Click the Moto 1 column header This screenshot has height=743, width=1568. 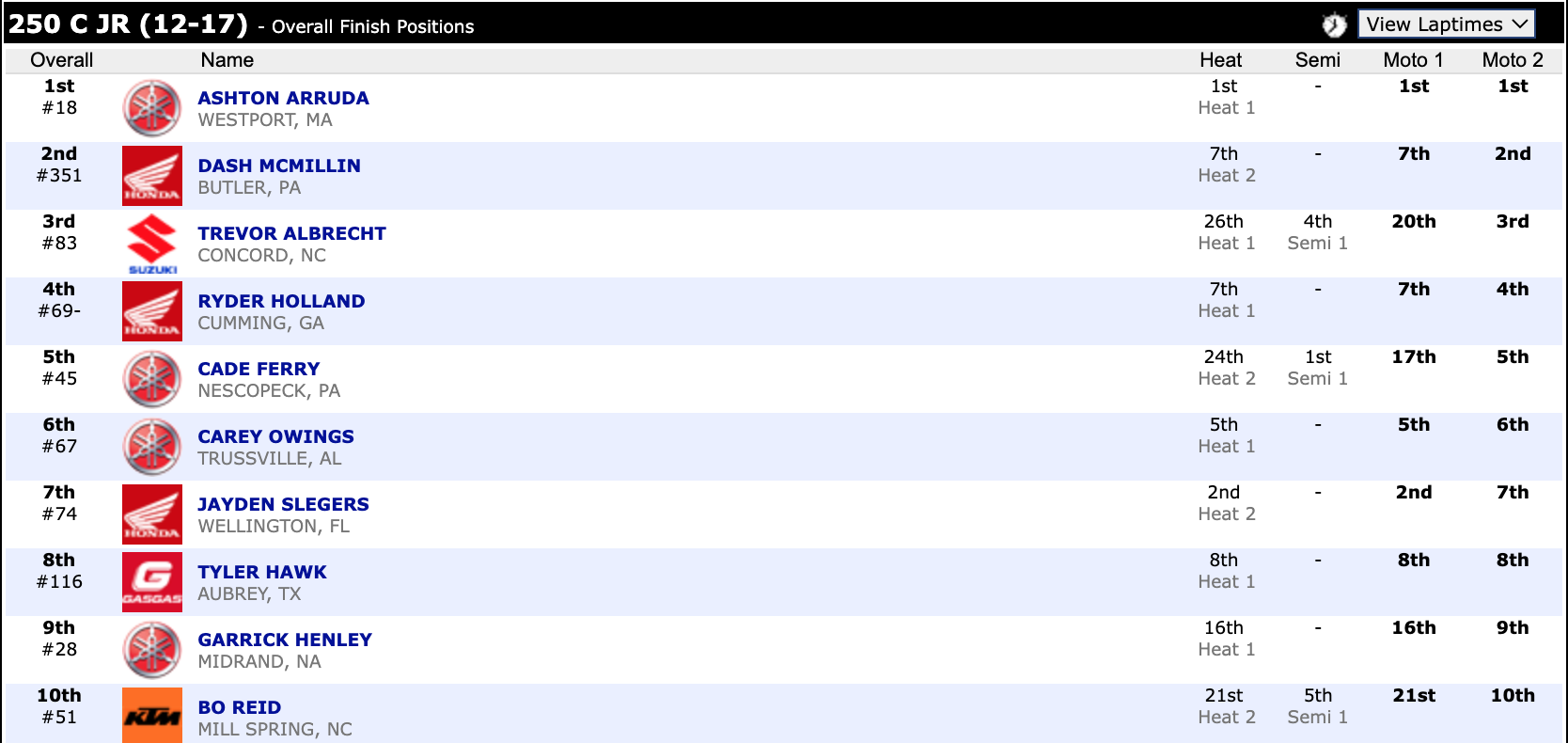[1413, 60]
